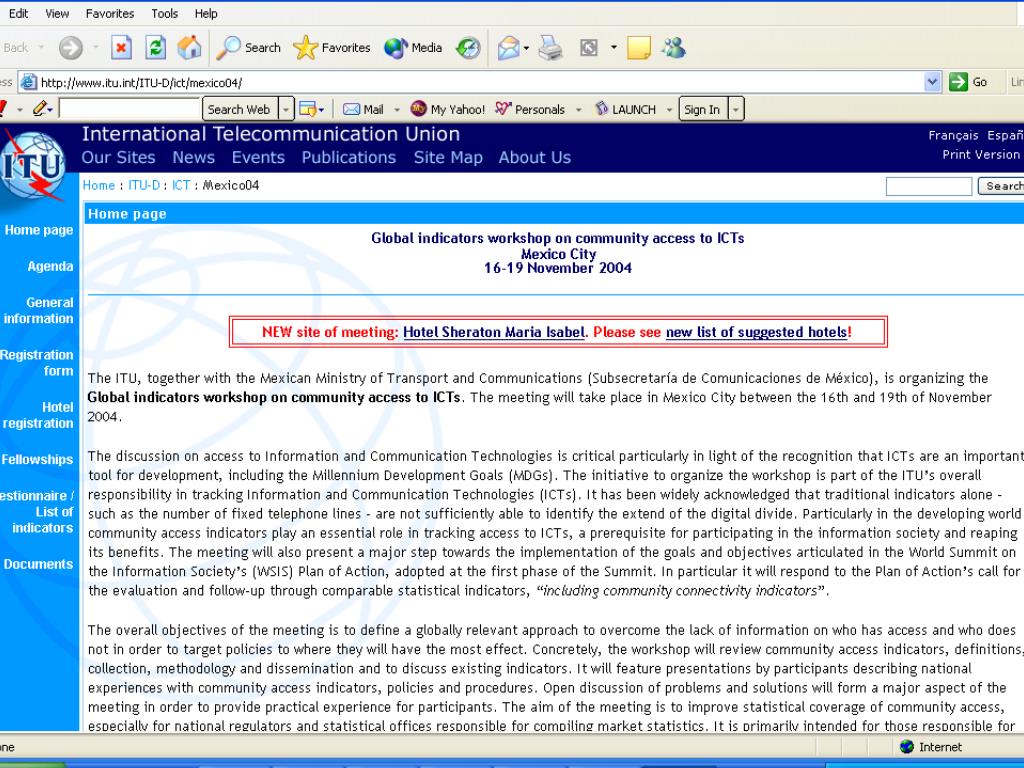Click the page icon in address bar

pyautogui.click(x=29, y=82)
